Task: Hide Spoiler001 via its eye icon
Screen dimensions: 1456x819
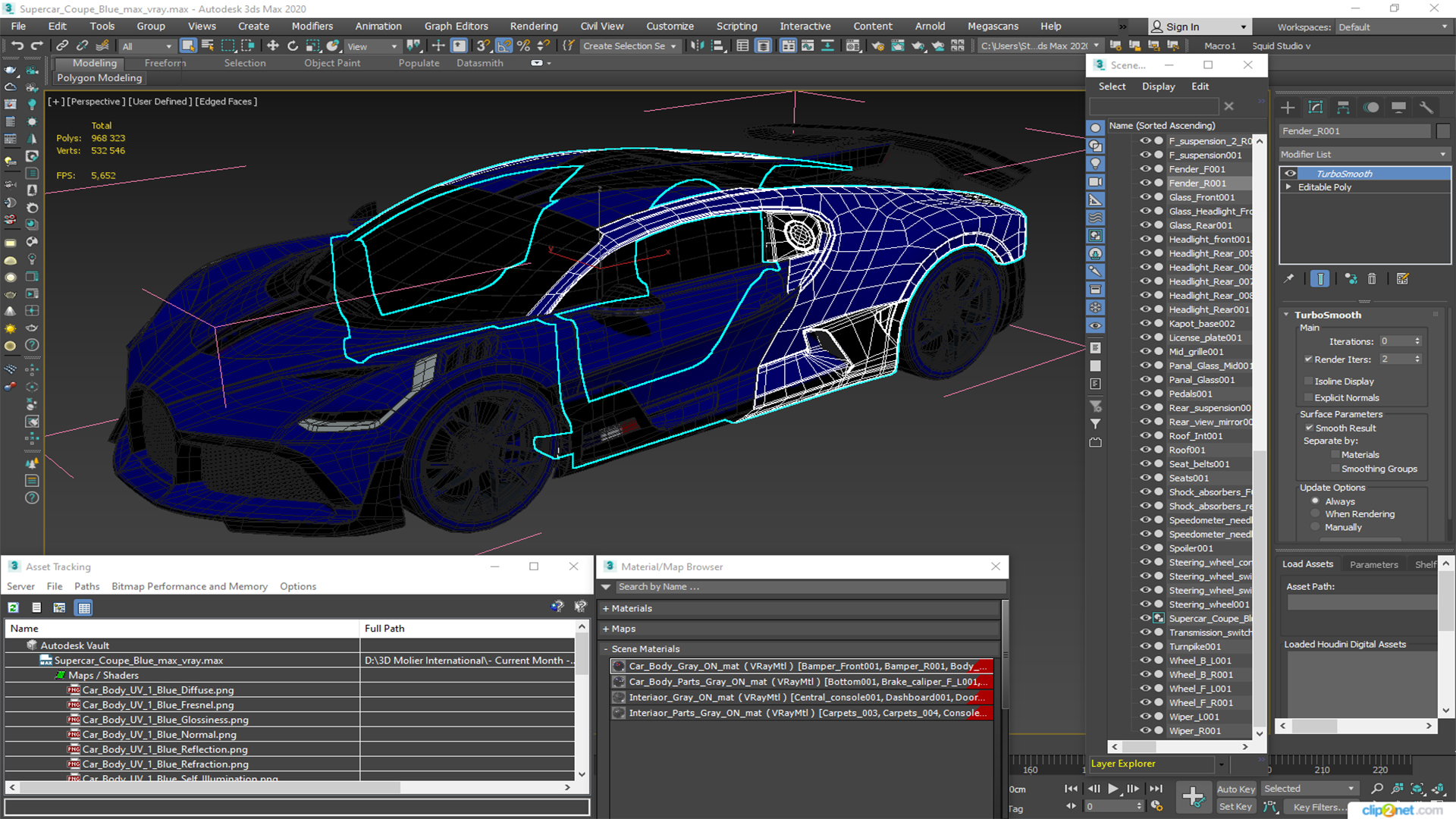Action: (1145, 548)
